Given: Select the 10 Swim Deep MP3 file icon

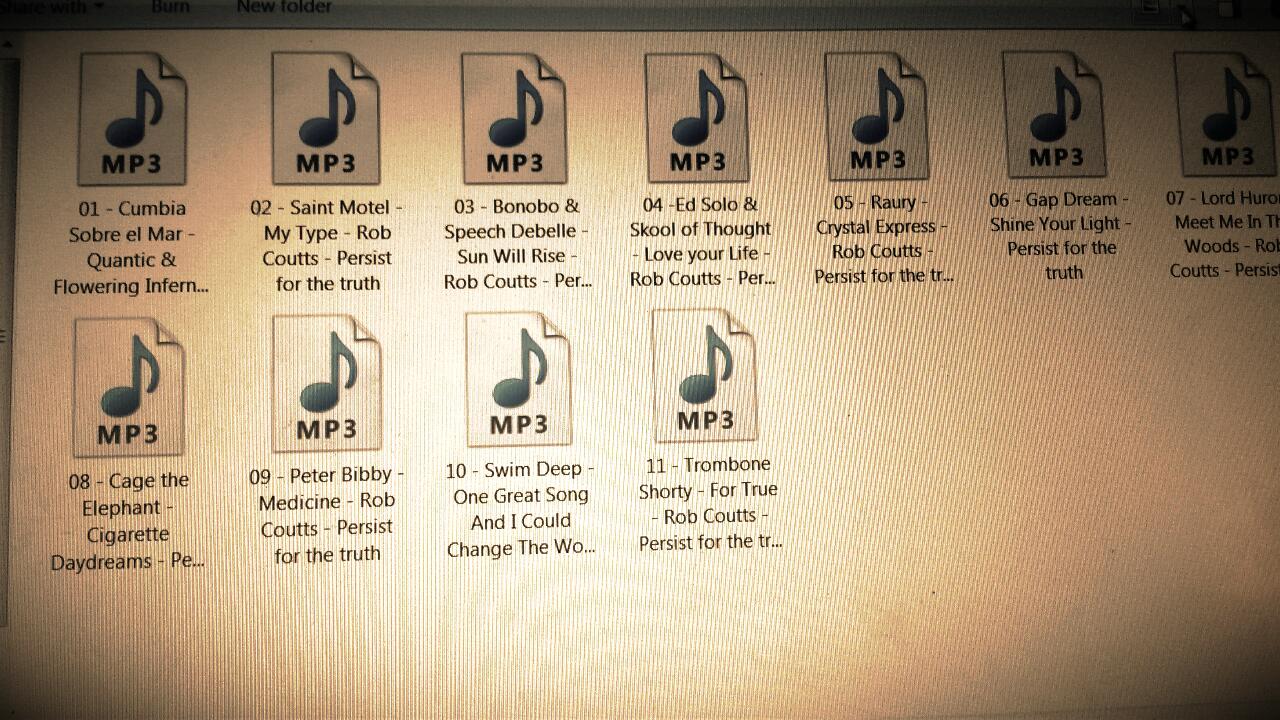Looking at the screenshot, I should [x=518, y=380].
